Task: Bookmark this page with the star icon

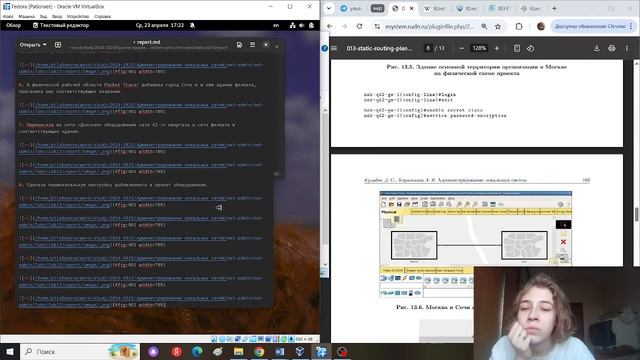Action: pos(498,26)
